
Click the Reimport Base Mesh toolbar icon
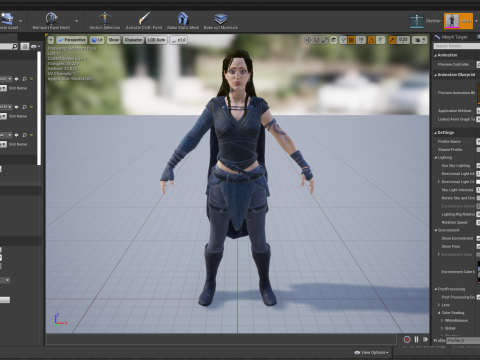click(51, 19)
